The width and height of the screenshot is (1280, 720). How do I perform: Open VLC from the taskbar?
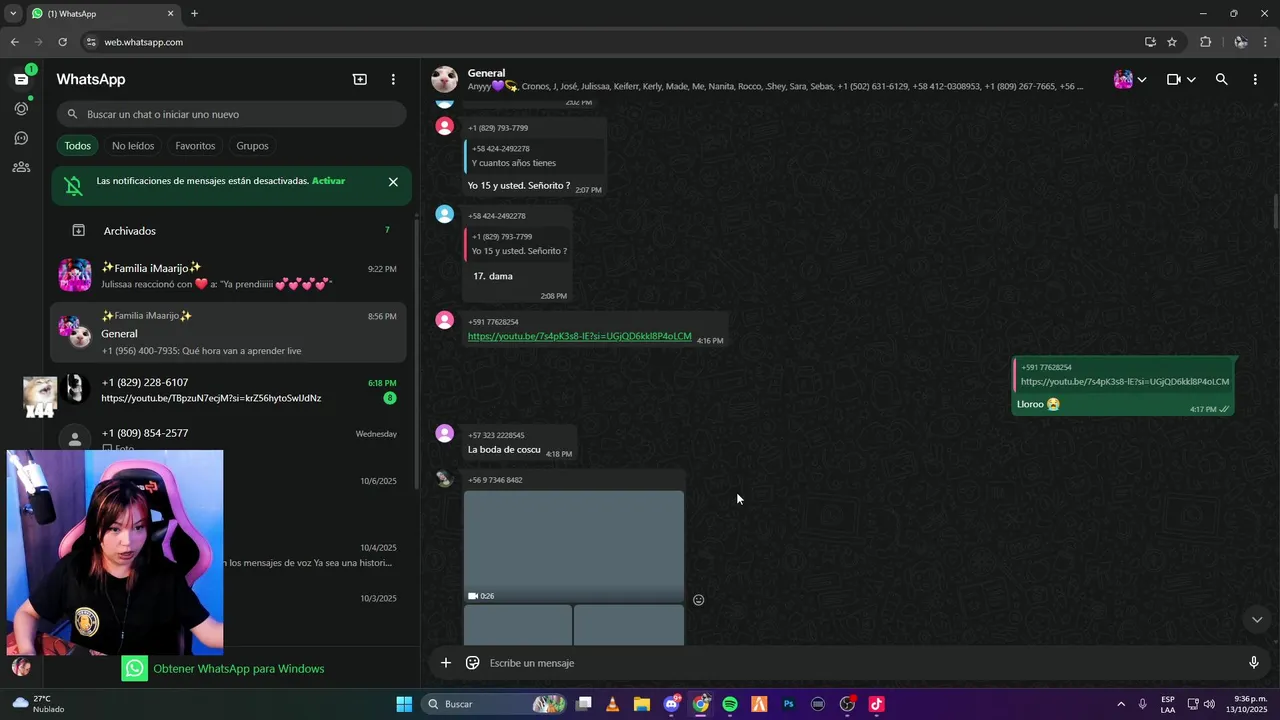pos(613,704)
